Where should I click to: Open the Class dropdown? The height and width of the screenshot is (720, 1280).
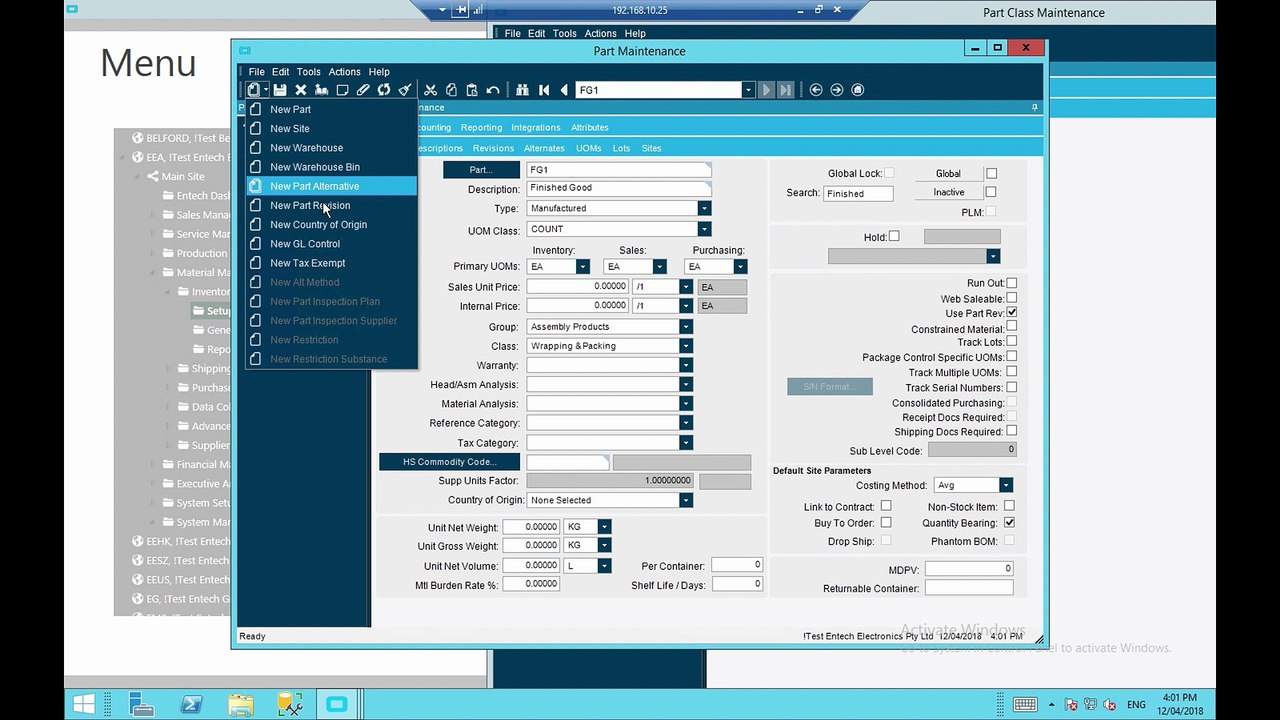point(685,346)
